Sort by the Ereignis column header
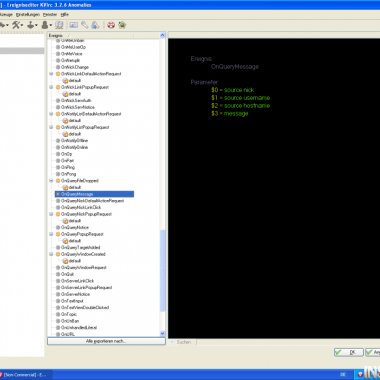This screenshot has height=380, width=380. (x=91, y=35)
